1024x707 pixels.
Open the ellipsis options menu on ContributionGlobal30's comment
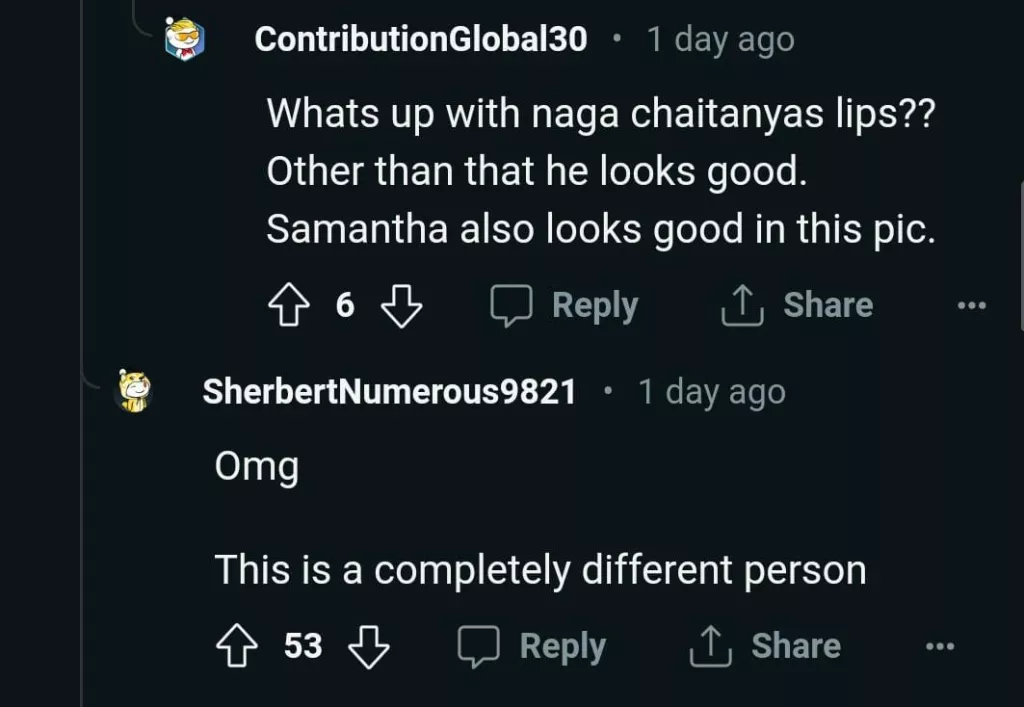[x=971, y=305]
